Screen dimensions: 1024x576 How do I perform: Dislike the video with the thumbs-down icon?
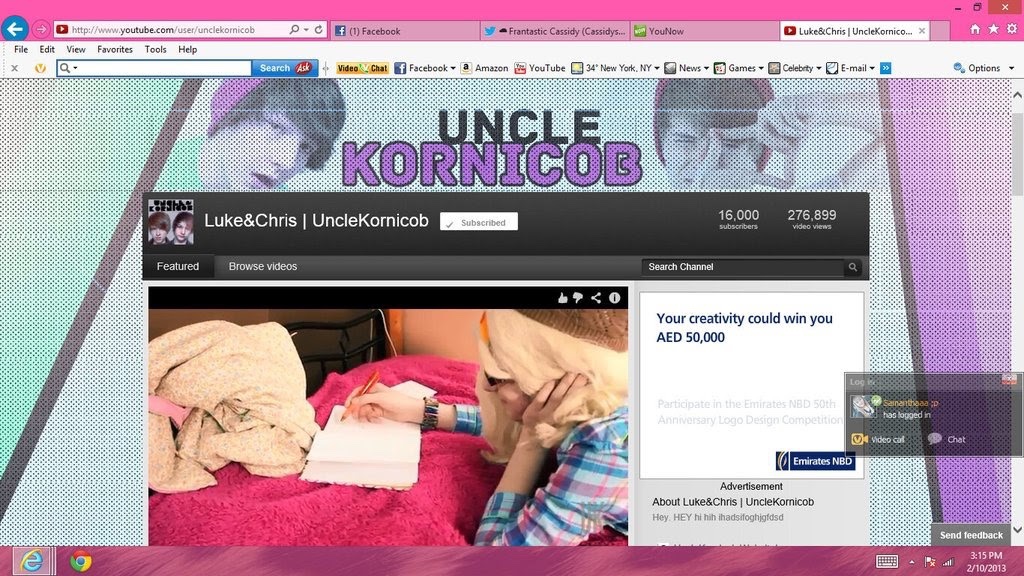coord(578,298)
